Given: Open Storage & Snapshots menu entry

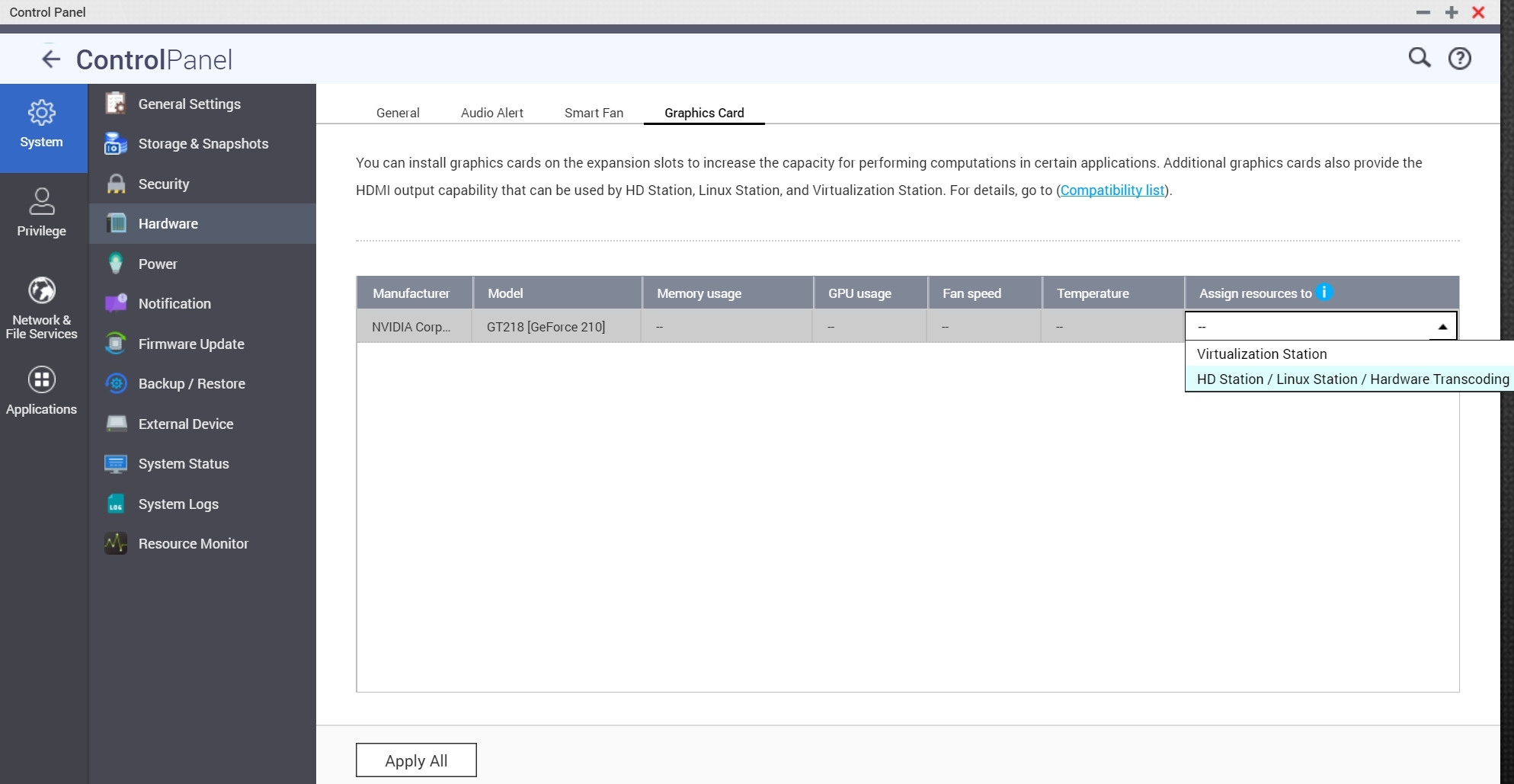Looking at the screenshot, I should [x=203, y=144].
